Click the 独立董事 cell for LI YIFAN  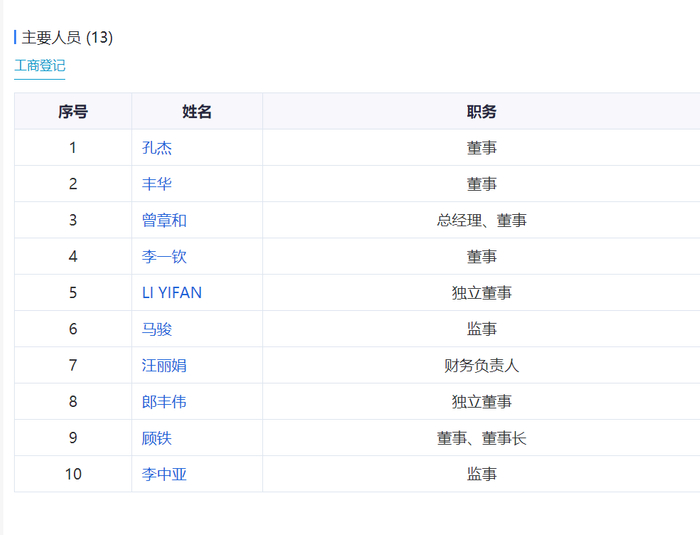coord(481,293)
